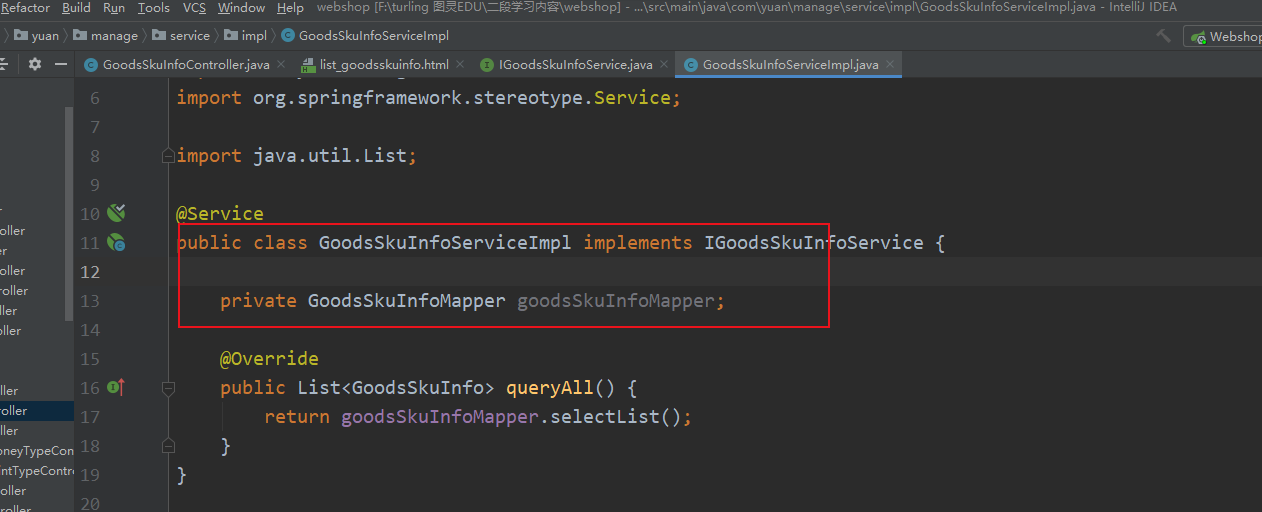Click GoodsSkuInfoMapper type on line 13

click(x=407, y=300)
